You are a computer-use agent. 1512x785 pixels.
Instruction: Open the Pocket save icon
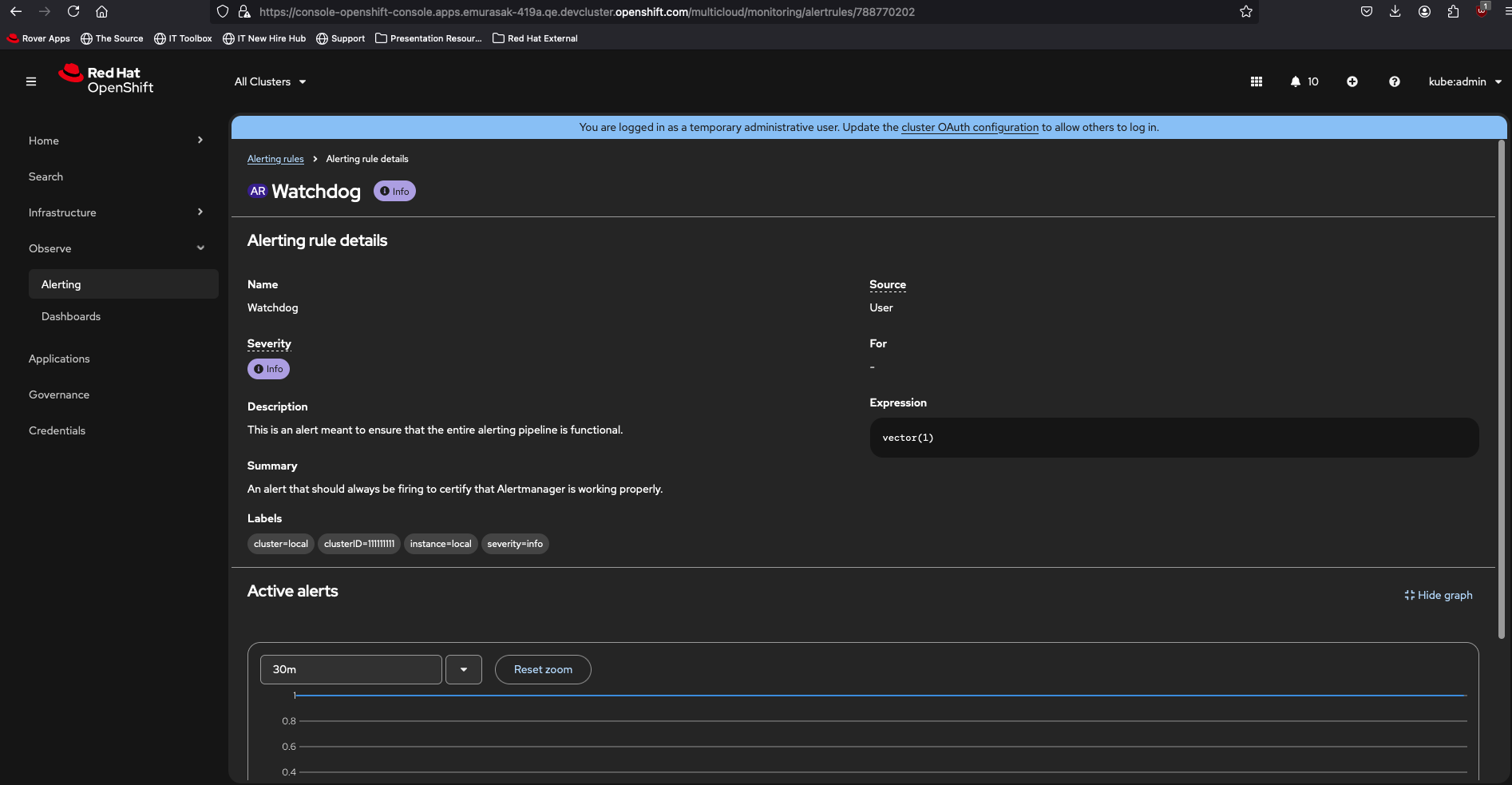point(1367,11)
